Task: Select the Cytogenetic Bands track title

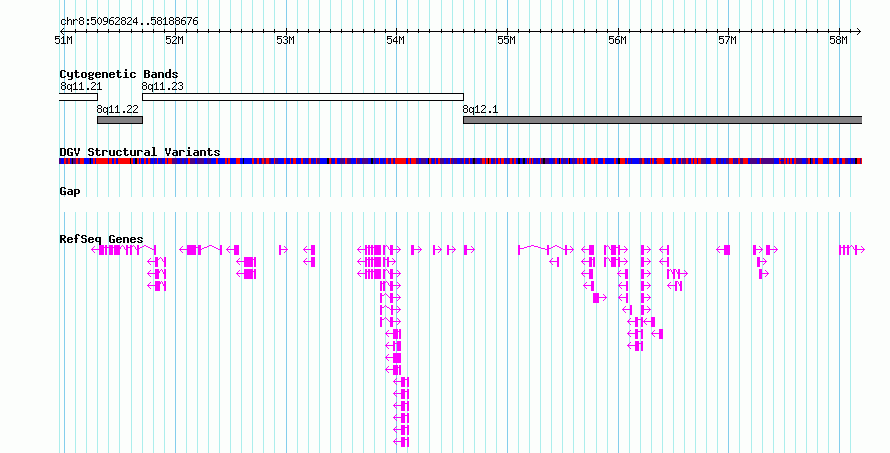Action: [x=119, y=74]
